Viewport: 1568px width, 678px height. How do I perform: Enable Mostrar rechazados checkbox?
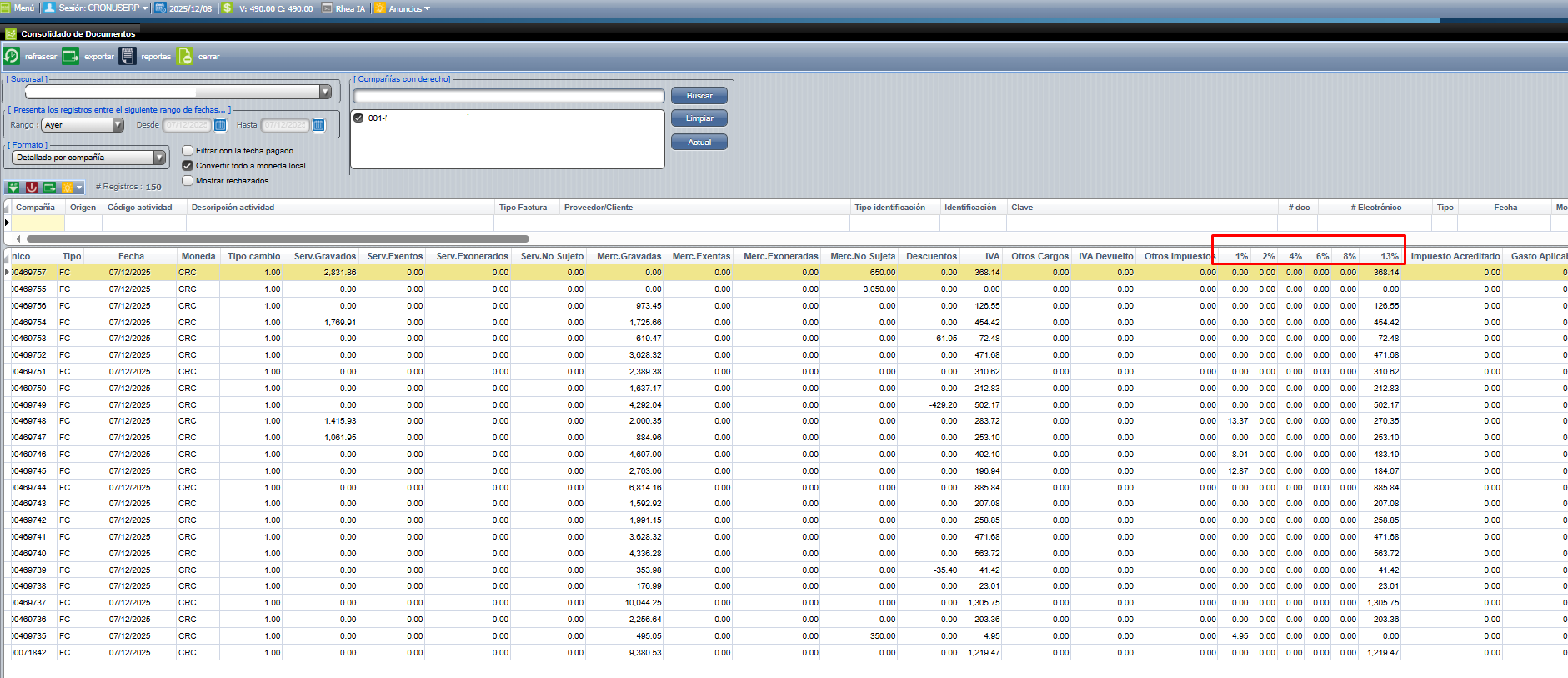tap(188, 181)
